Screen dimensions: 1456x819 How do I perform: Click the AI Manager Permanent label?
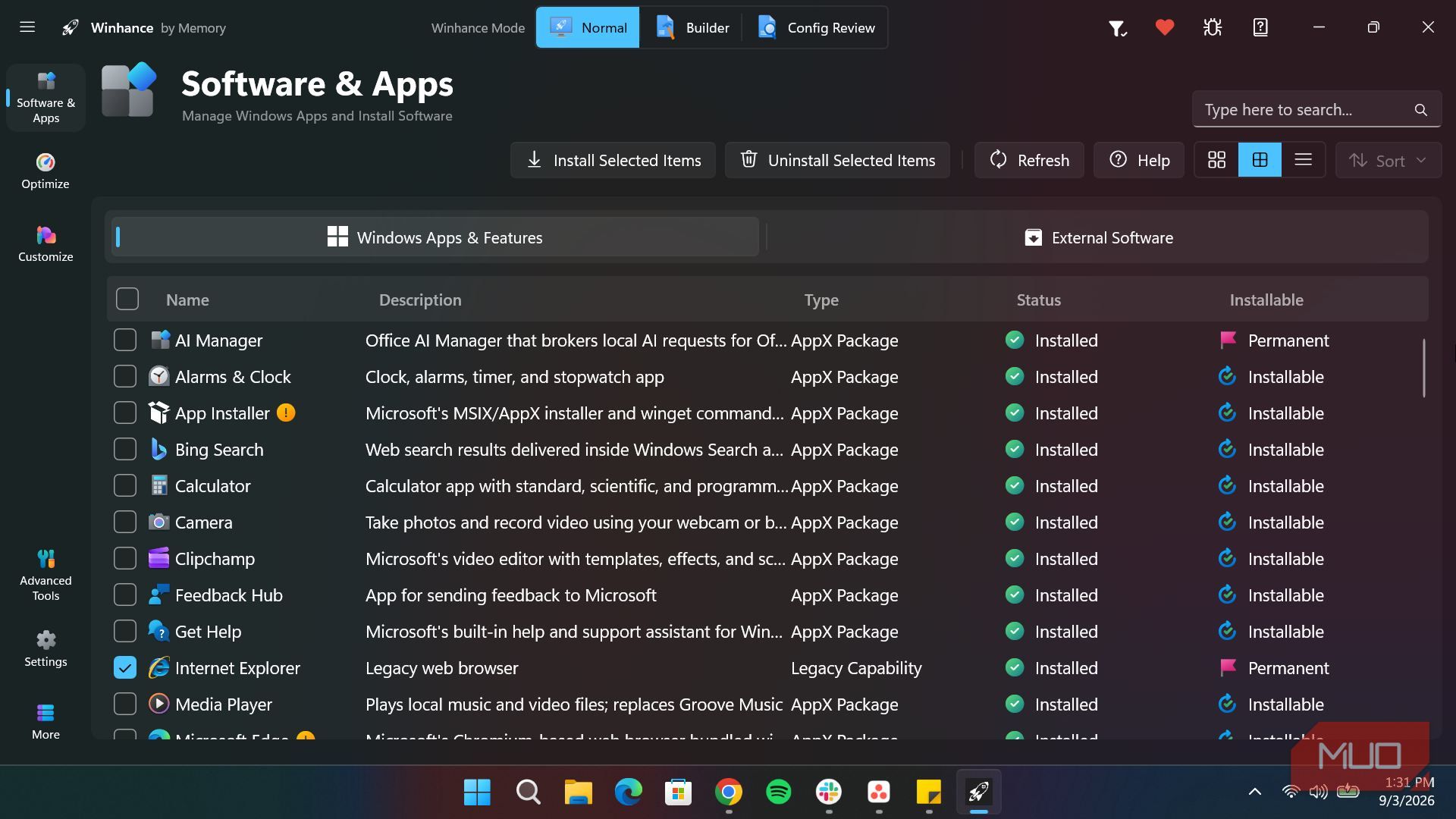tap(1288, 340)
